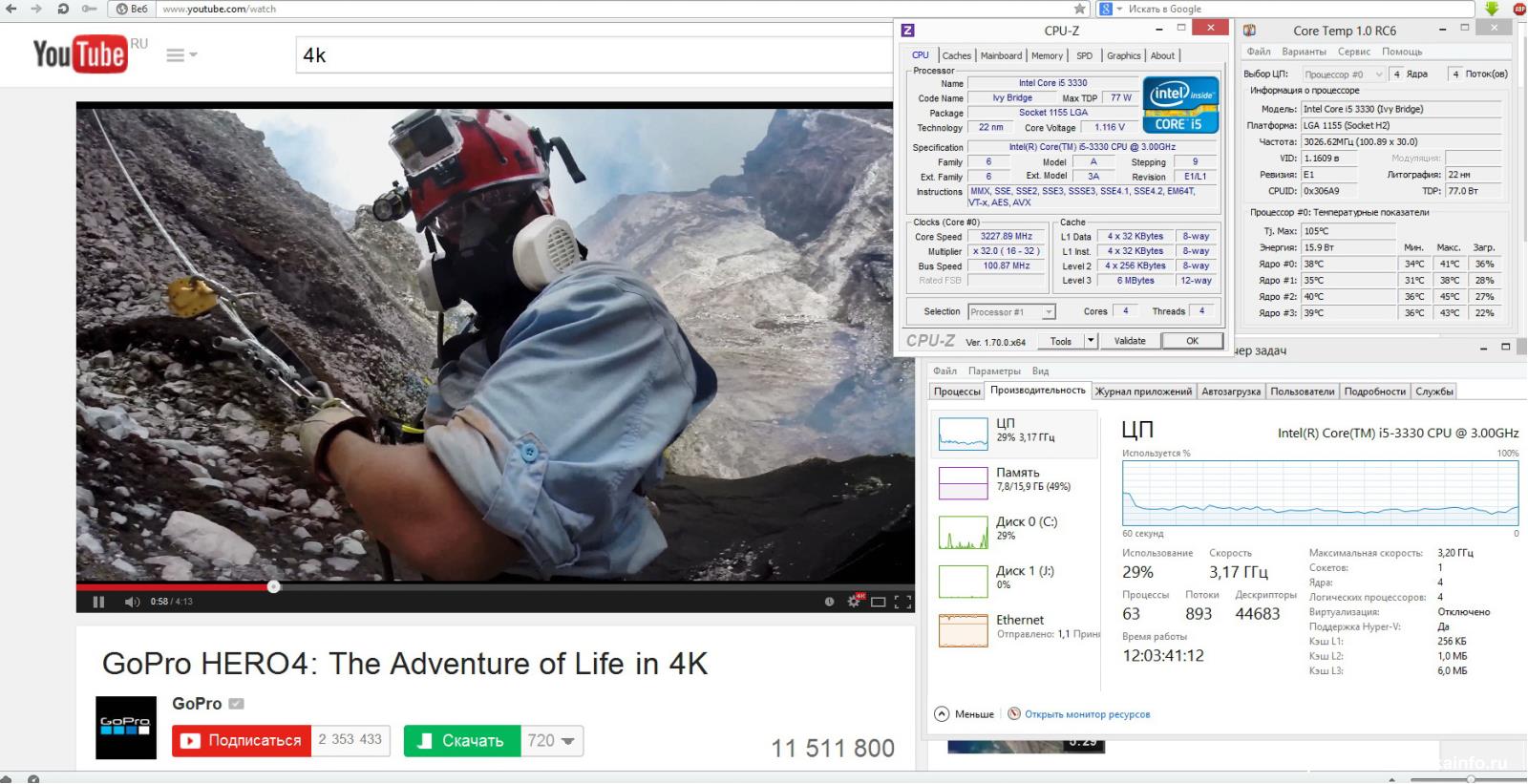Expand the YouTube guide menu
Viewport: 1528px width, 784px height.
[x=180, y=55]
